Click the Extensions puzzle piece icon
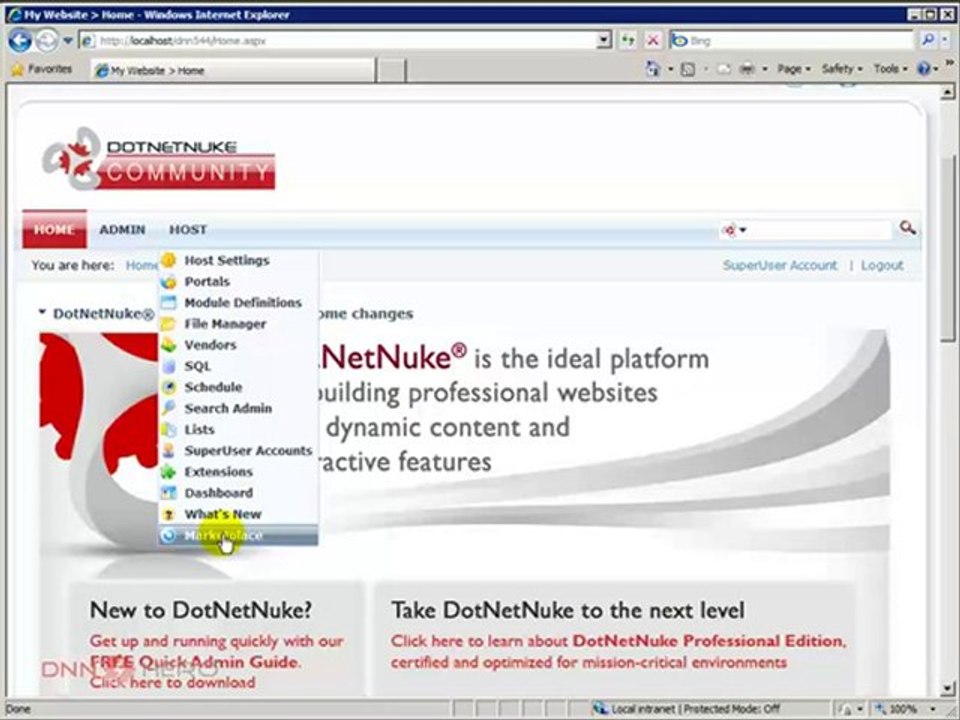The width and height of the screenshot is (960, 720). point(168,471)
